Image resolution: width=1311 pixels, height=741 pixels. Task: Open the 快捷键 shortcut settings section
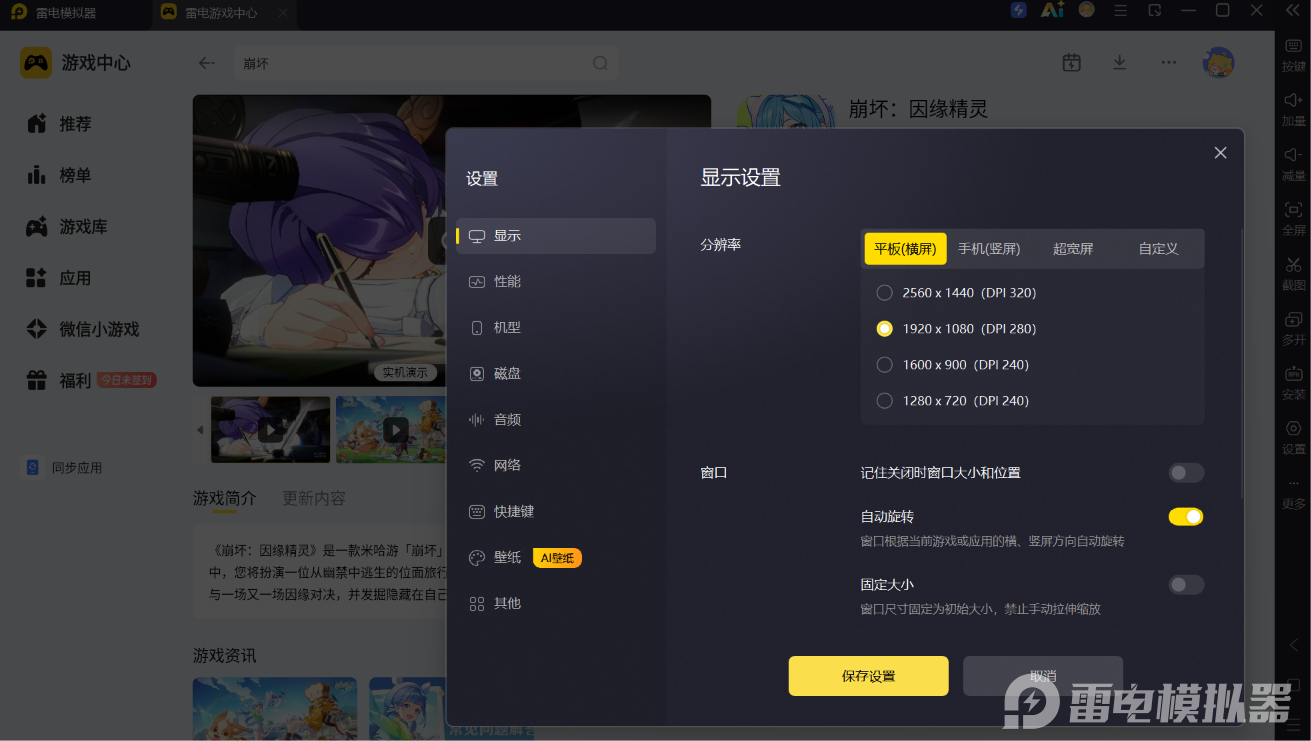point(555,512)
